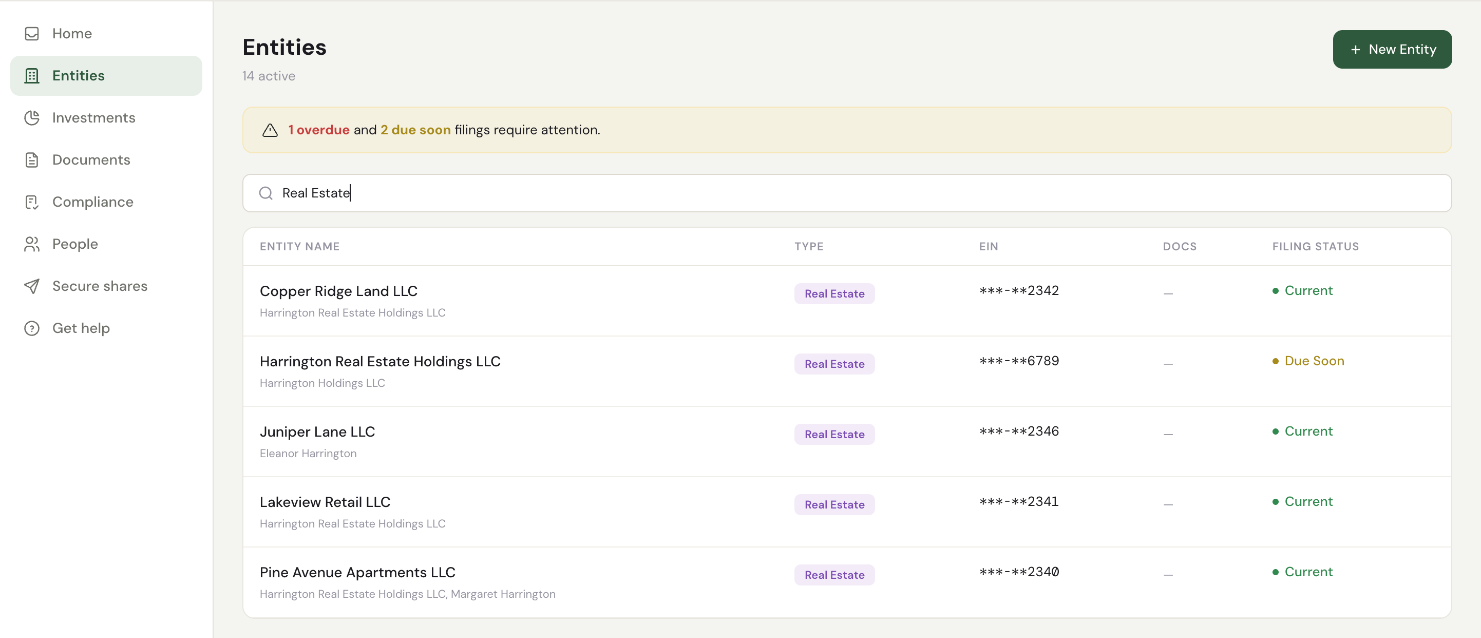Click the Entity Name column header
This screenshot has width=1481, height=638.
coord(300,246)
